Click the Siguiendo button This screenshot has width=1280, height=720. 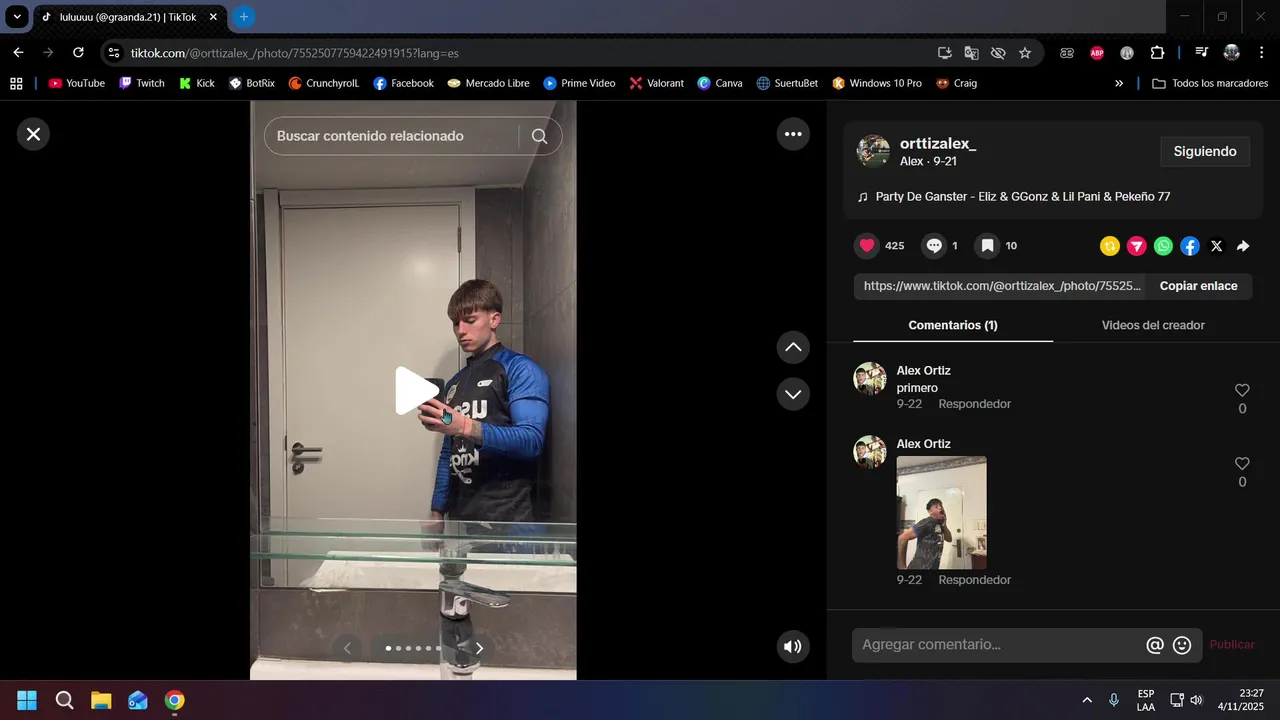[x=1205, y=152]
